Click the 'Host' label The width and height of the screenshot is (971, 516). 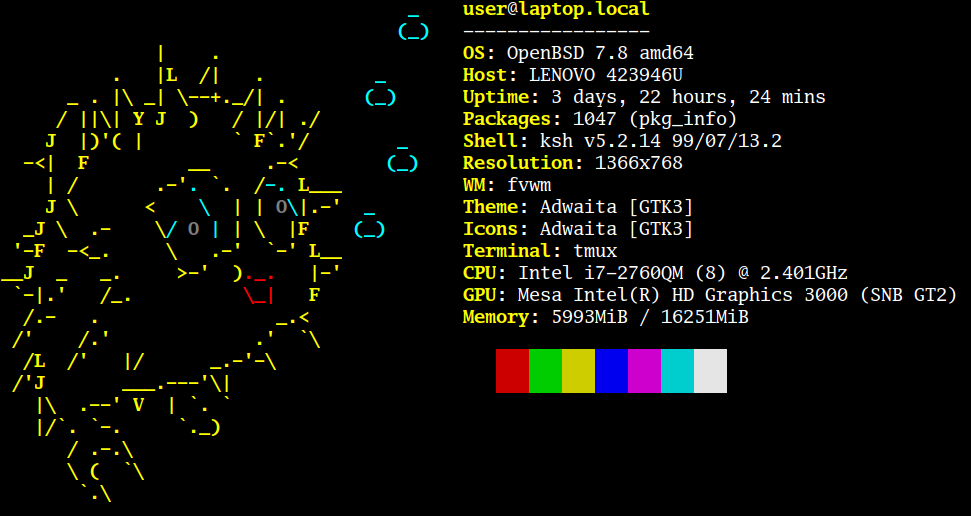click(485, 75)
